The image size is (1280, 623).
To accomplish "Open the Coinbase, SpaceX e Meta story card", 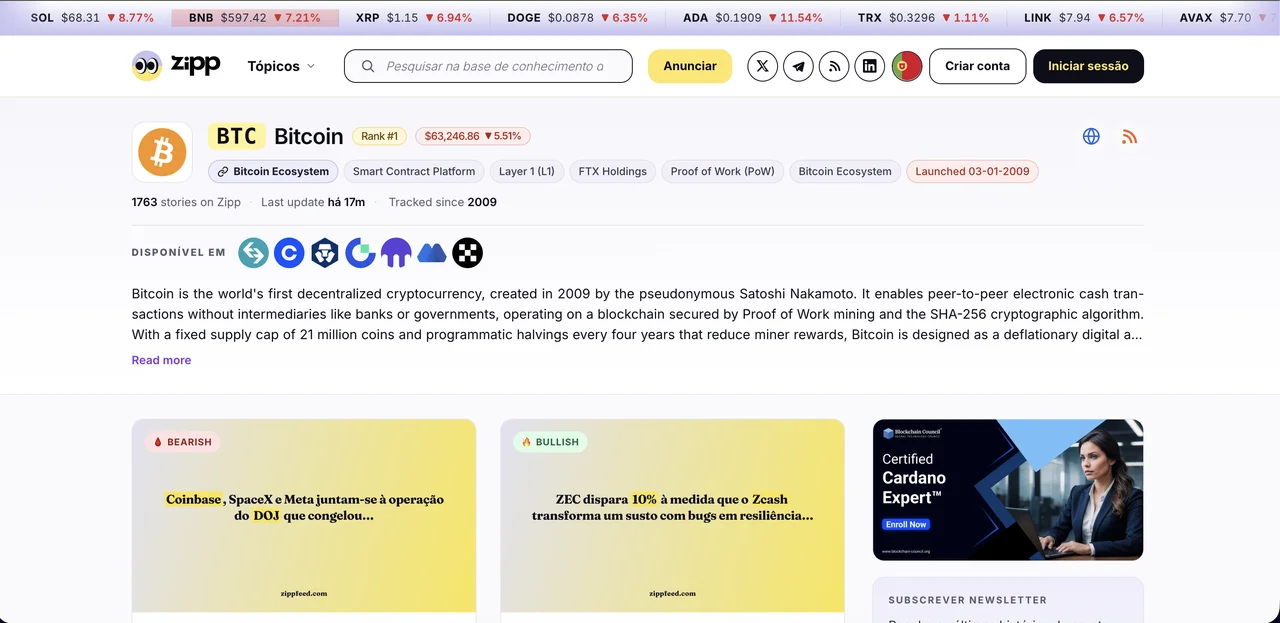I will (304, 516).
